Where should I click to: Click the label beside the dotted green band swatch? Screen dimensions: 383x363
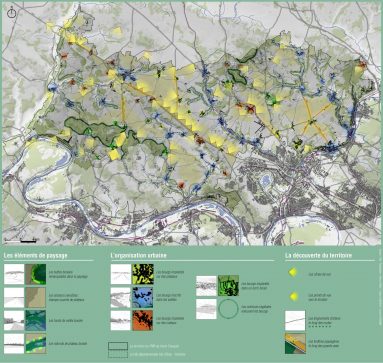click(68, 343)
